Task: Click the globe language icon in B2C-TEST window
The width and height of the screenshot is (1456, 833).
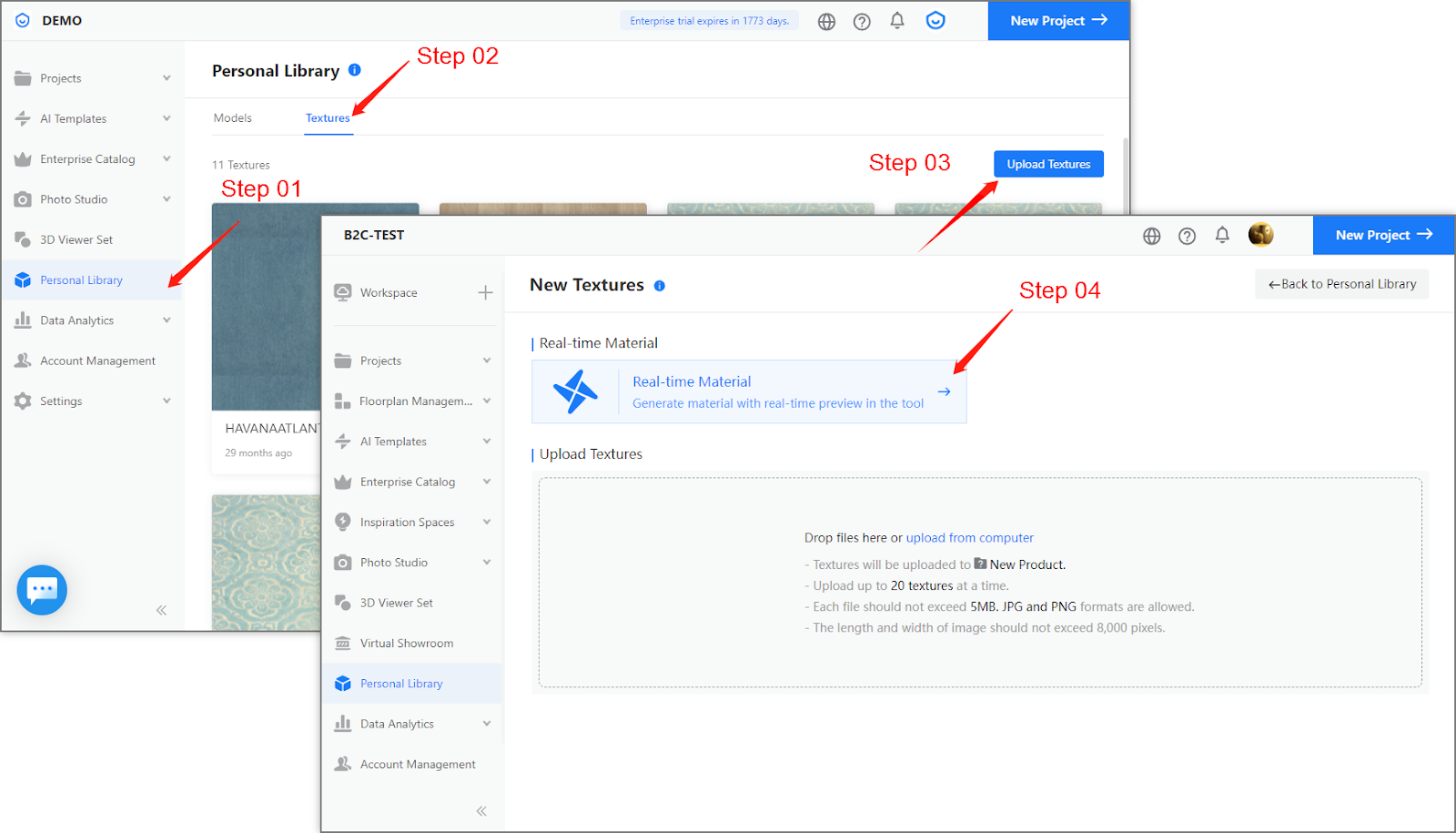Action: click(x=1152, y=236)
